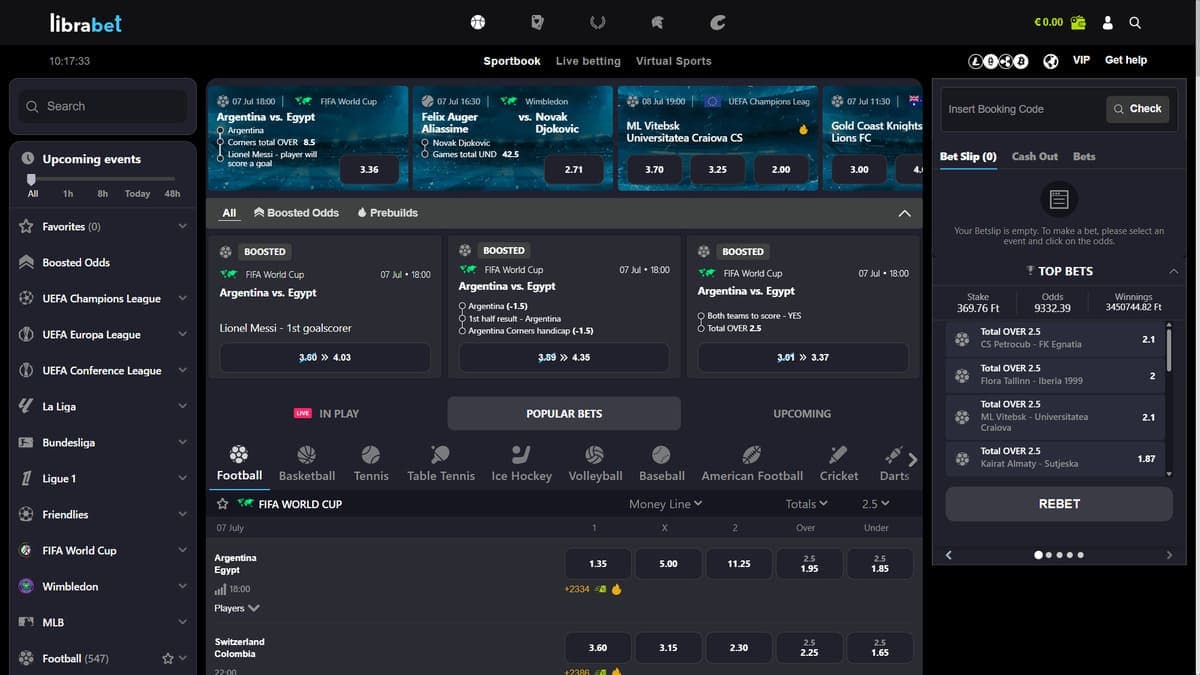
Task: Go to next top bets slide arrow
Action: (x=1169, y=555)
